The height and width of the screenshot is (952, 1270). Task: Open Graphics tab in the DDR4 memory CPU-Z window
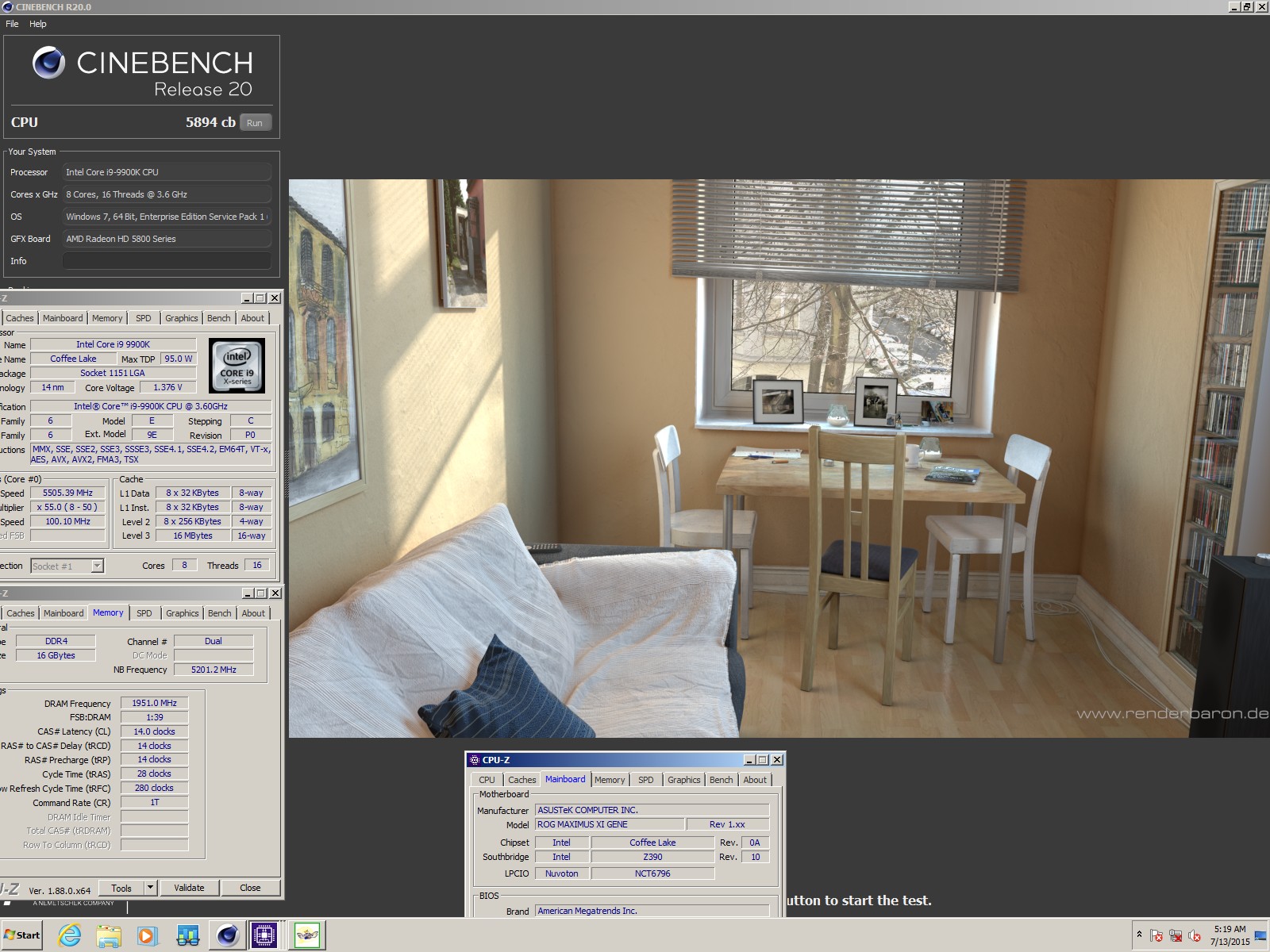(x=182, y=613)
